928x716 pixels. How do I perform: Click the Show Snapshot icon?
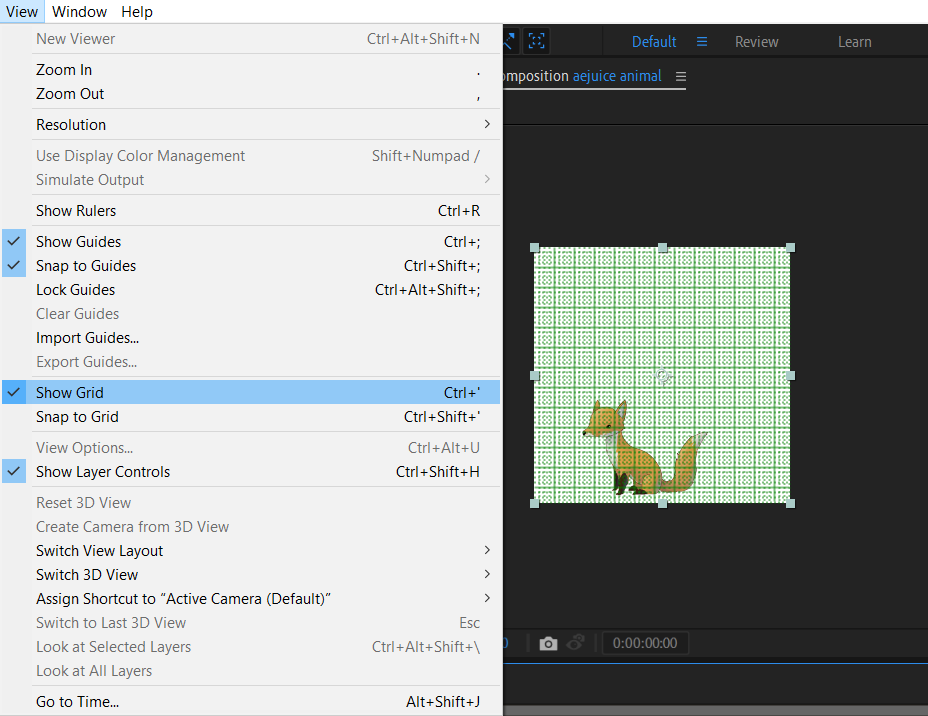[576, 643]
